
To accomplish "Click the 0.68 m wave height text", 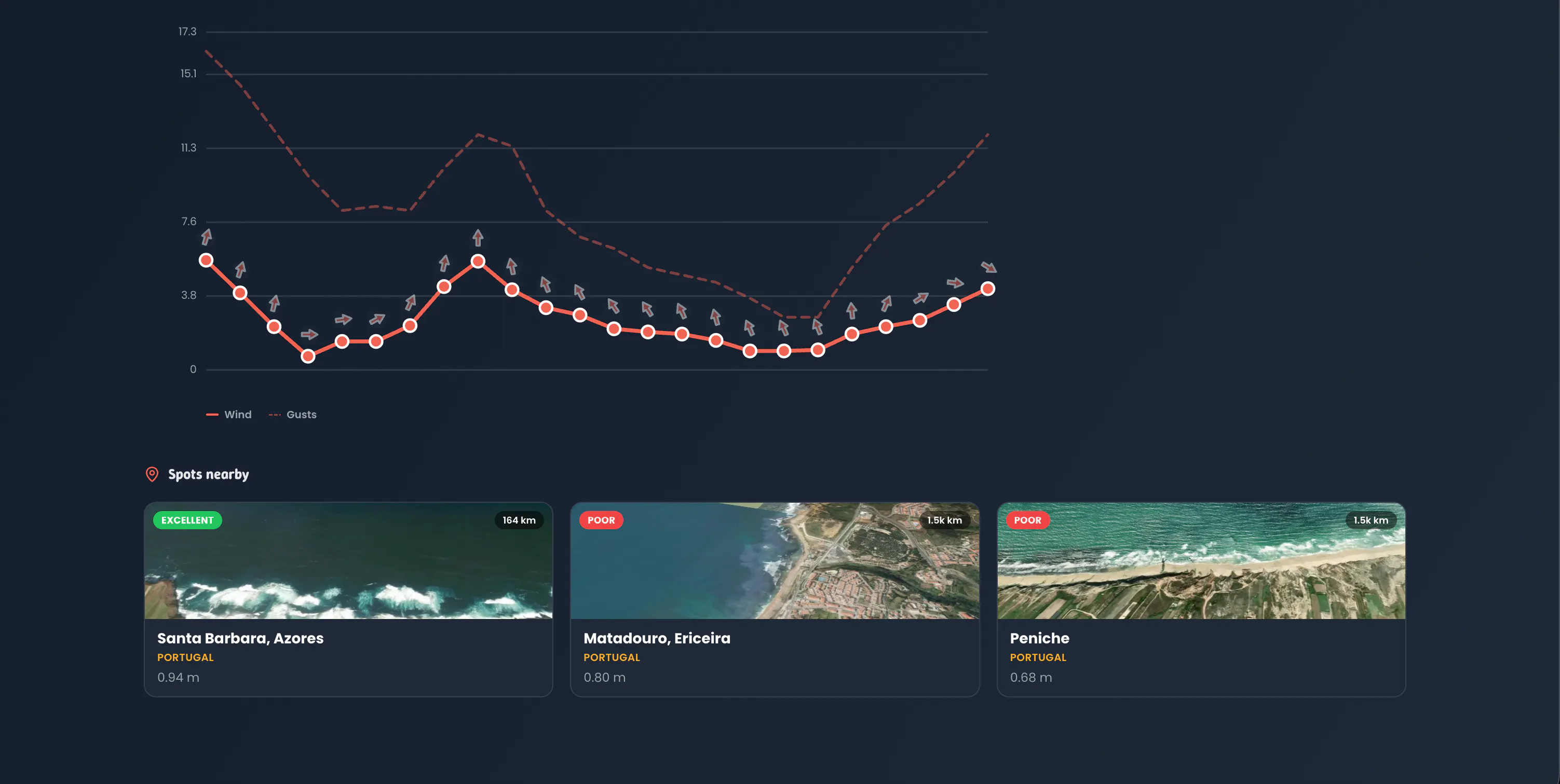I will point(1030,678).
